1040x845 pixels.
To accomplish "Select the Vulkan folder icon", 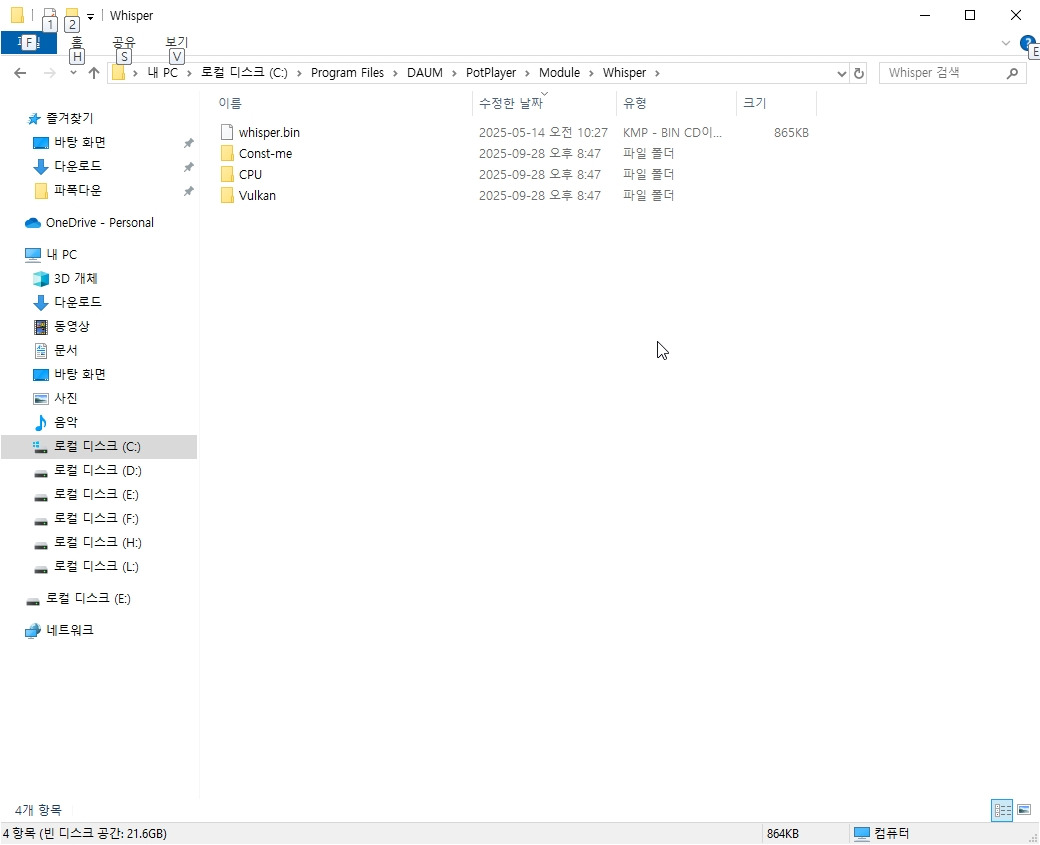I will point(227,196).
